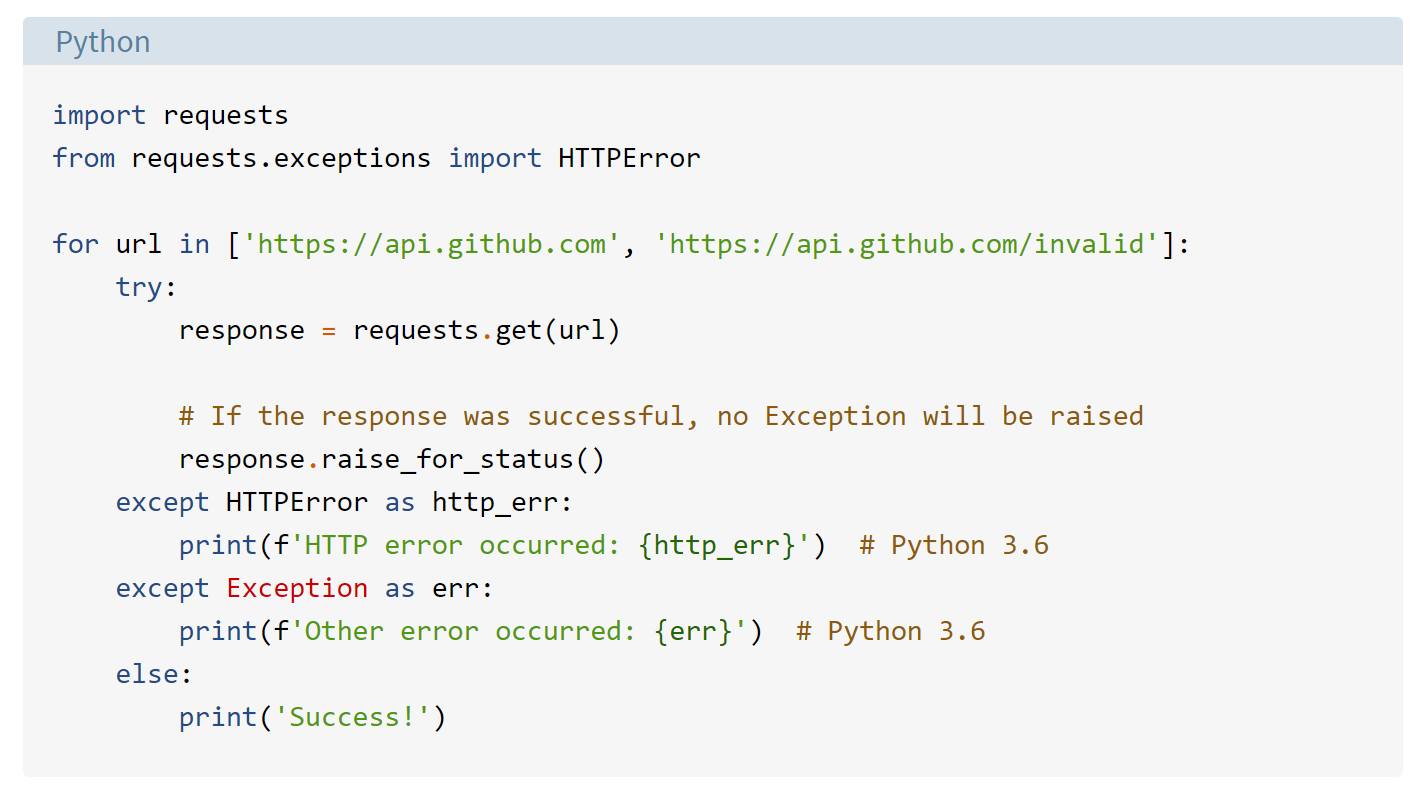Click 'HTTPError' in the from-import line

coord(629,158)
